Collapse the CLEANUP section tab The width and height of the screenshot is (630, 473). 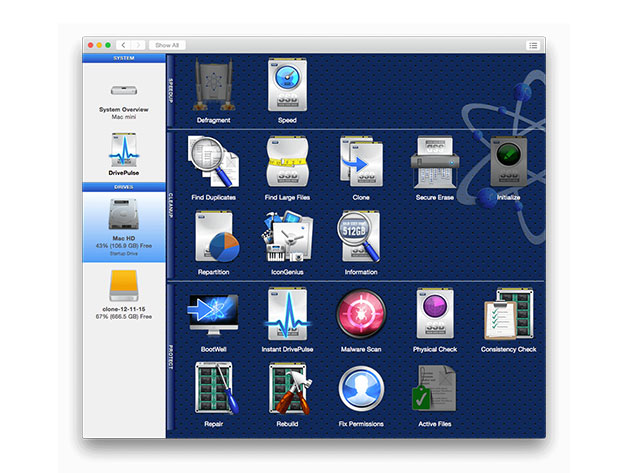[170, 205]
